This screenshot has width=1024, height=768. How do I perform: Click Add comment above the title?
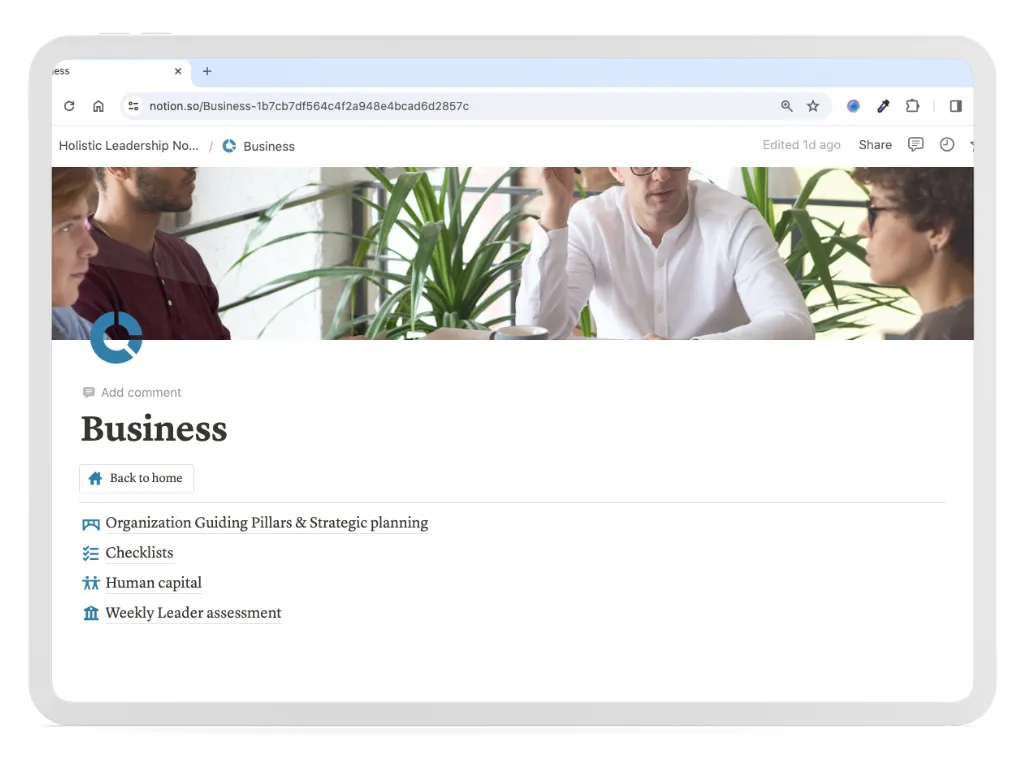pyautogui.click(x=133, y=392)
